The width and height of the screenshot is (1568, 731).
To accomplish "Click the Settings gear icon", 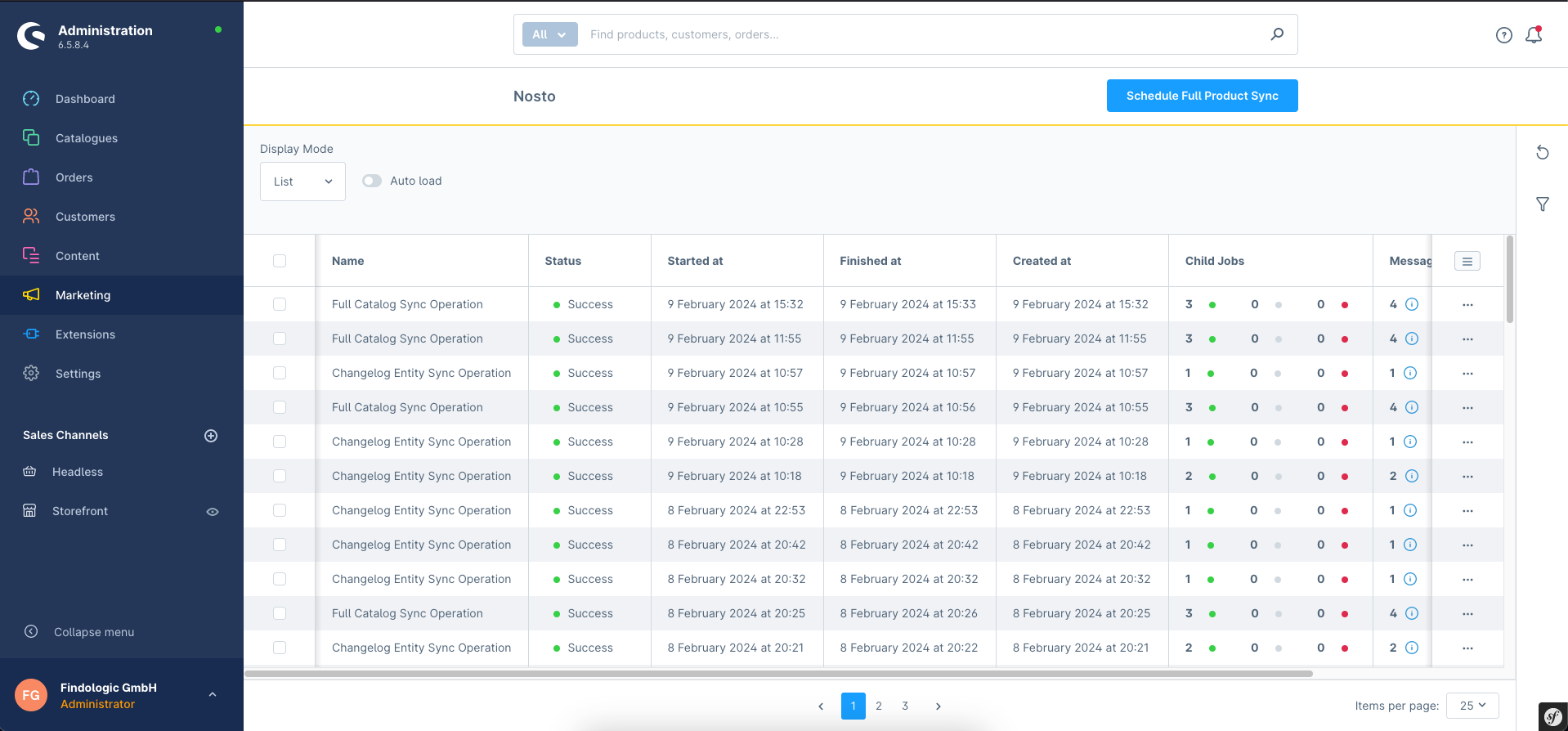I will (31, 374).
